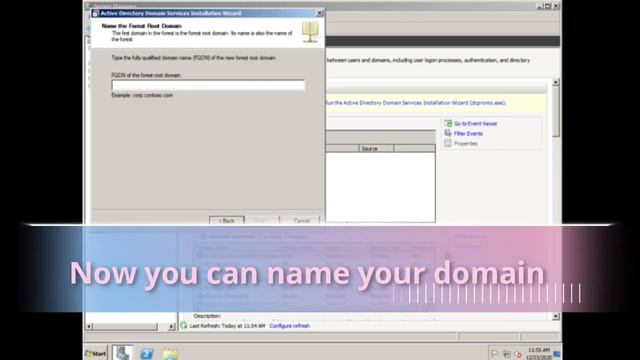Click the Properties icon in Server Manager
The height and width of the screenshot is (360, 640).
pyautogui.click(x=448, y=143)
